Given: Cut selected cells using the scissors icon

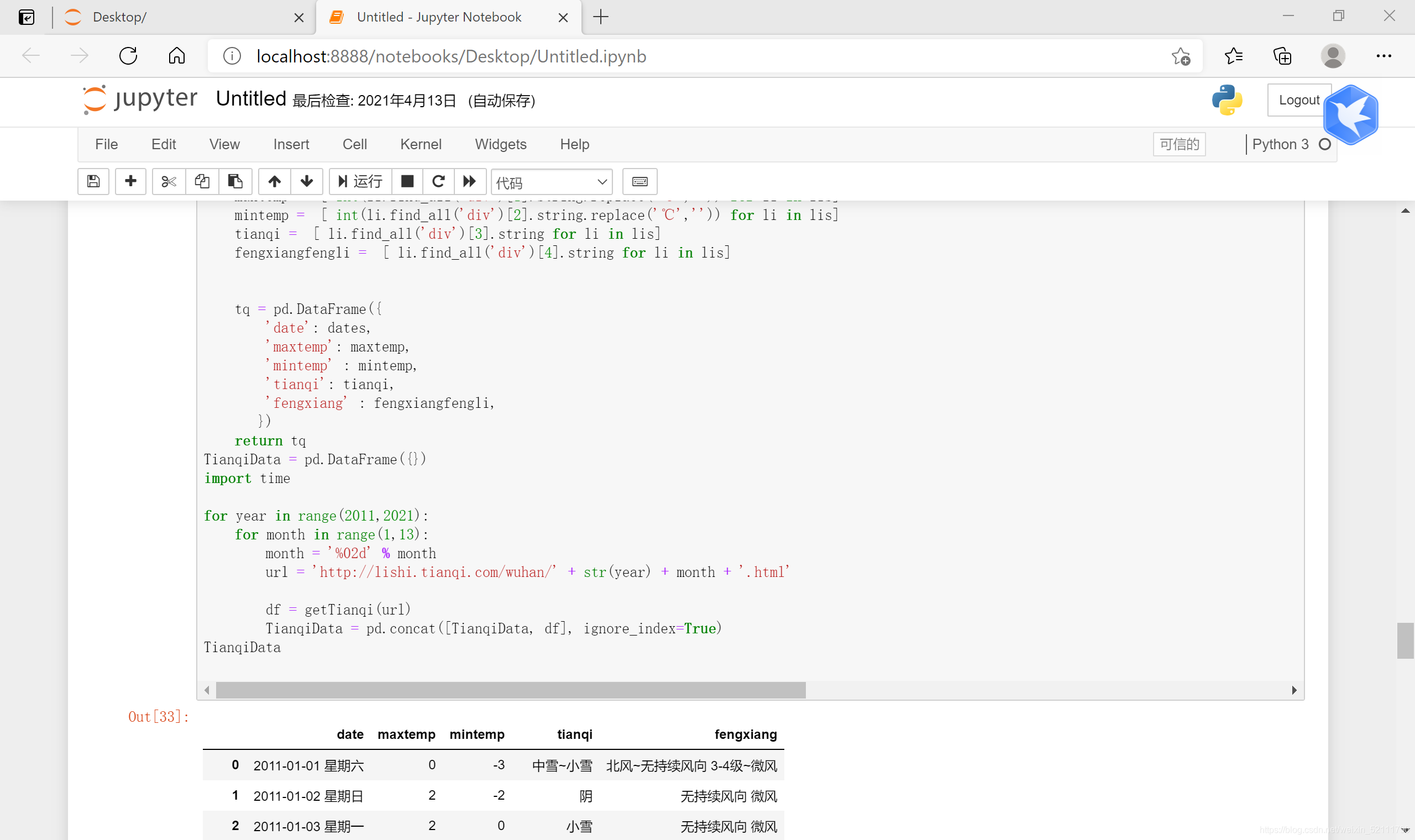Looking at the screenshot, I should point(169,182).
